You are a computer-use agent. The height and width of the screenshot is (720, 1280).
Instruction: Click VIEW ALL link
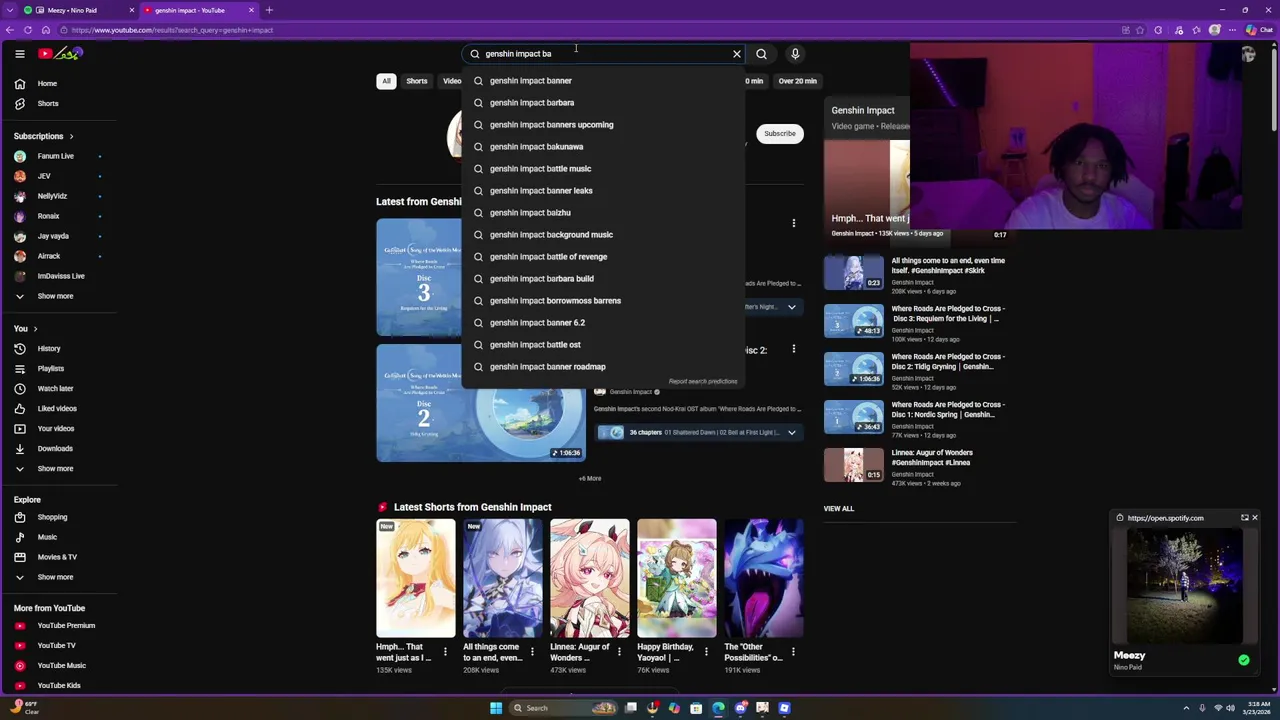pyautogui.click(x=839, y=509)
